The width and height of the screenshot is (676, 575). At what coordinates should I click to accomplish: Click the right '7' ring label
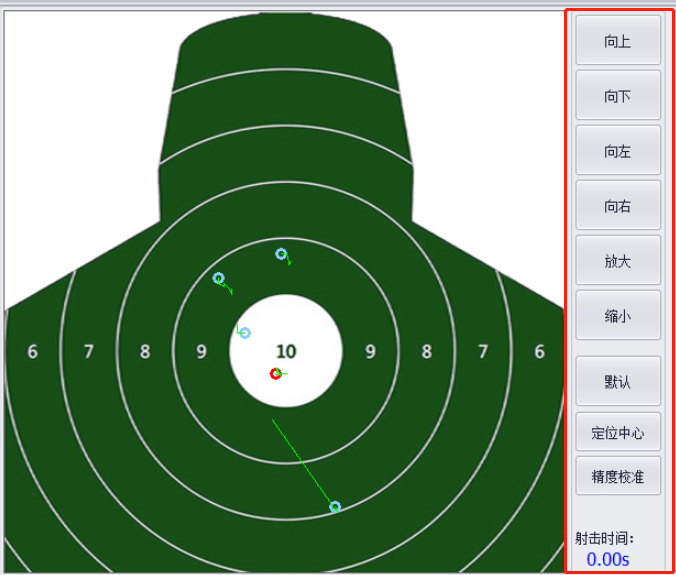[x=483, y=352]
